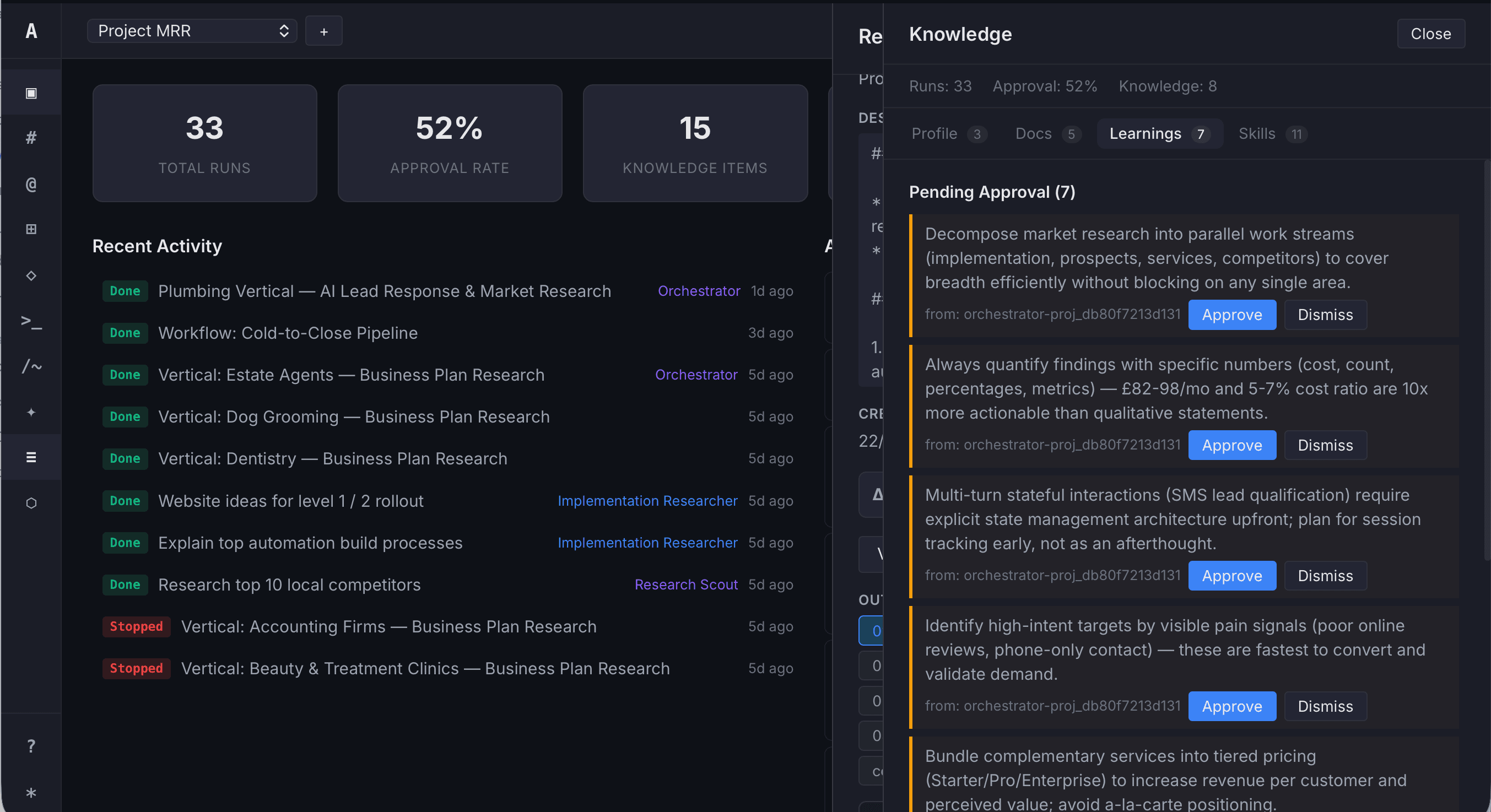Click the Orchestrator link on Estate Agents run
1491x812 pixels.
pyautogui.click(x=696, y=375)
